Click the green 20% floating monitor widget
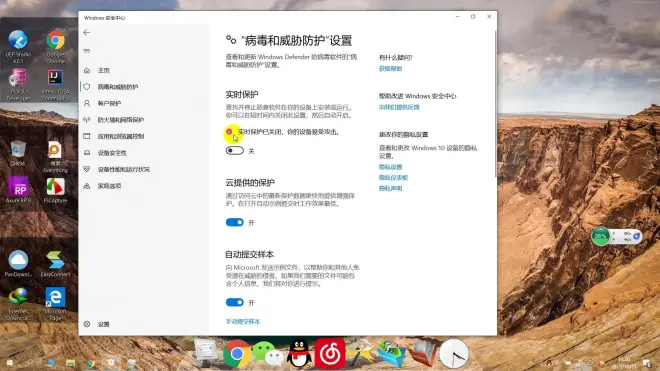Viewport: 660px width, 371px height. (601, 236)
